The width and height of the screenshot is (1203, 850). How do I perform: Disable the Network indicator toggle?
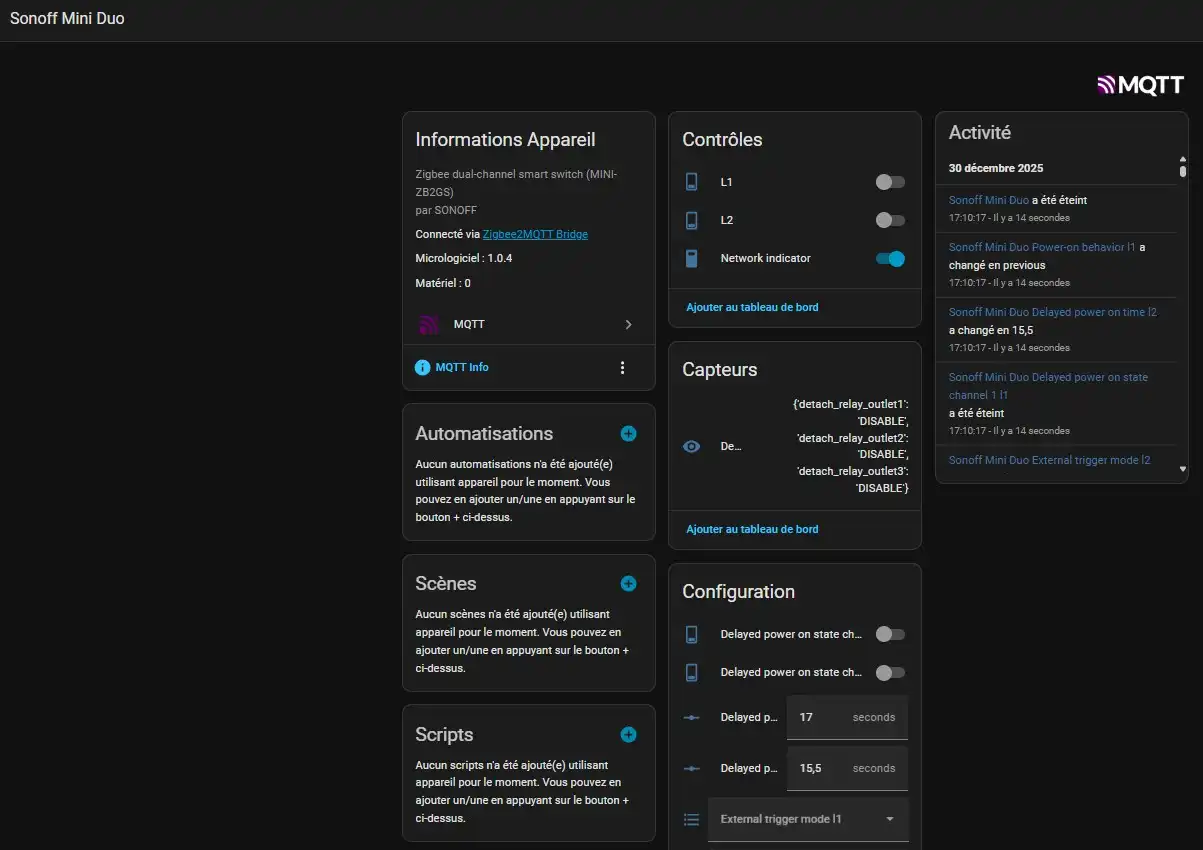pyautogui.click(x=889, y=258)
